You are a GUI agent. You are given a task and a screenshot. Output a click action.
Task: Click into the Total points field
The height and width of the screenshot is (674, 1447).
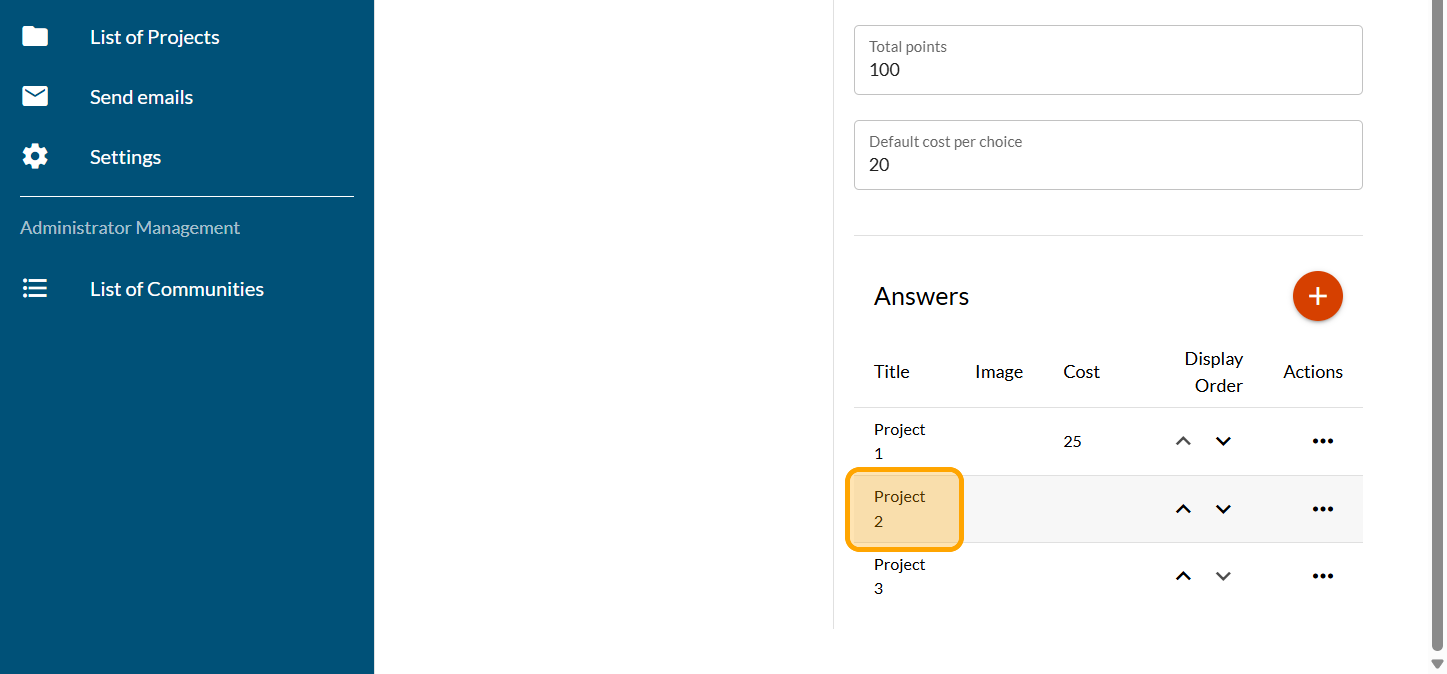(1107, 69)
